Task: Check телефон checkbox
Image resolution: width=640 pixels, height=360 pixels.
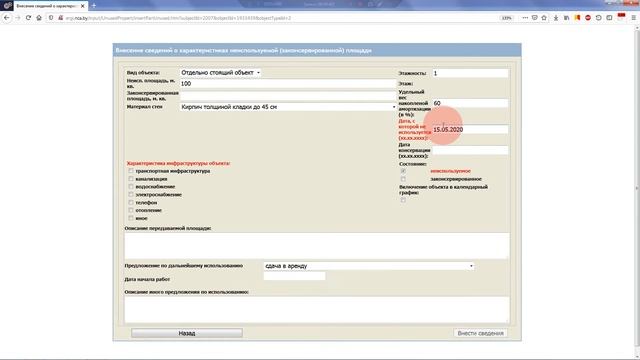Action: pyautogui.click(x=131, y=202)
